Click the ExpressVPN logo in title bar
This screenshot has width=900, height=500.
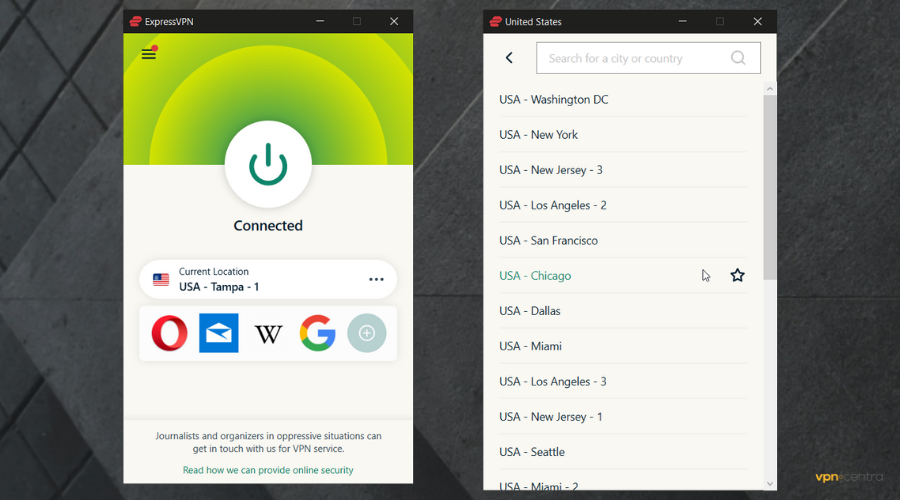pyautogui.click(x=135, y=21)
